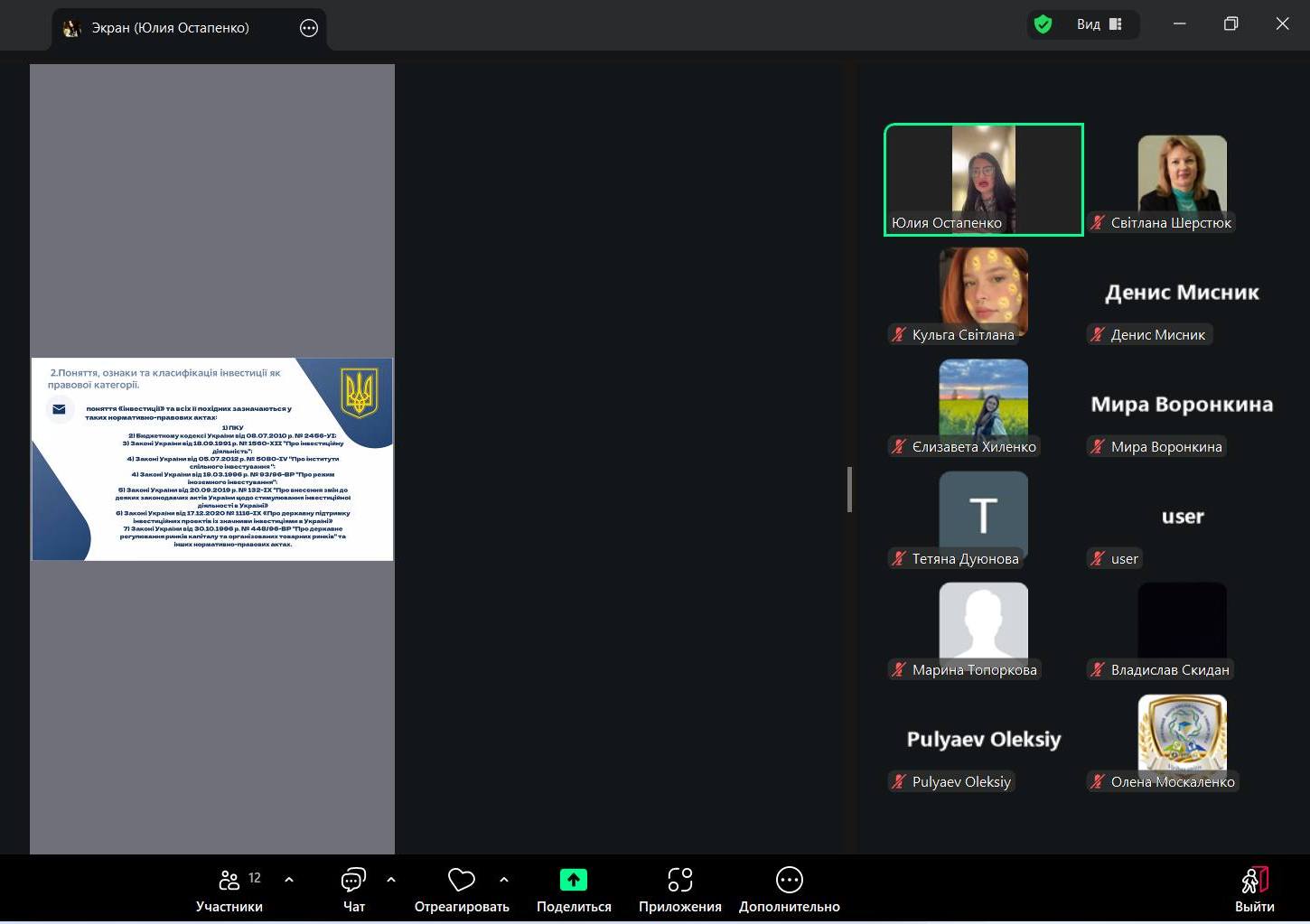Expand the Participants options chevron

(289, 879)
